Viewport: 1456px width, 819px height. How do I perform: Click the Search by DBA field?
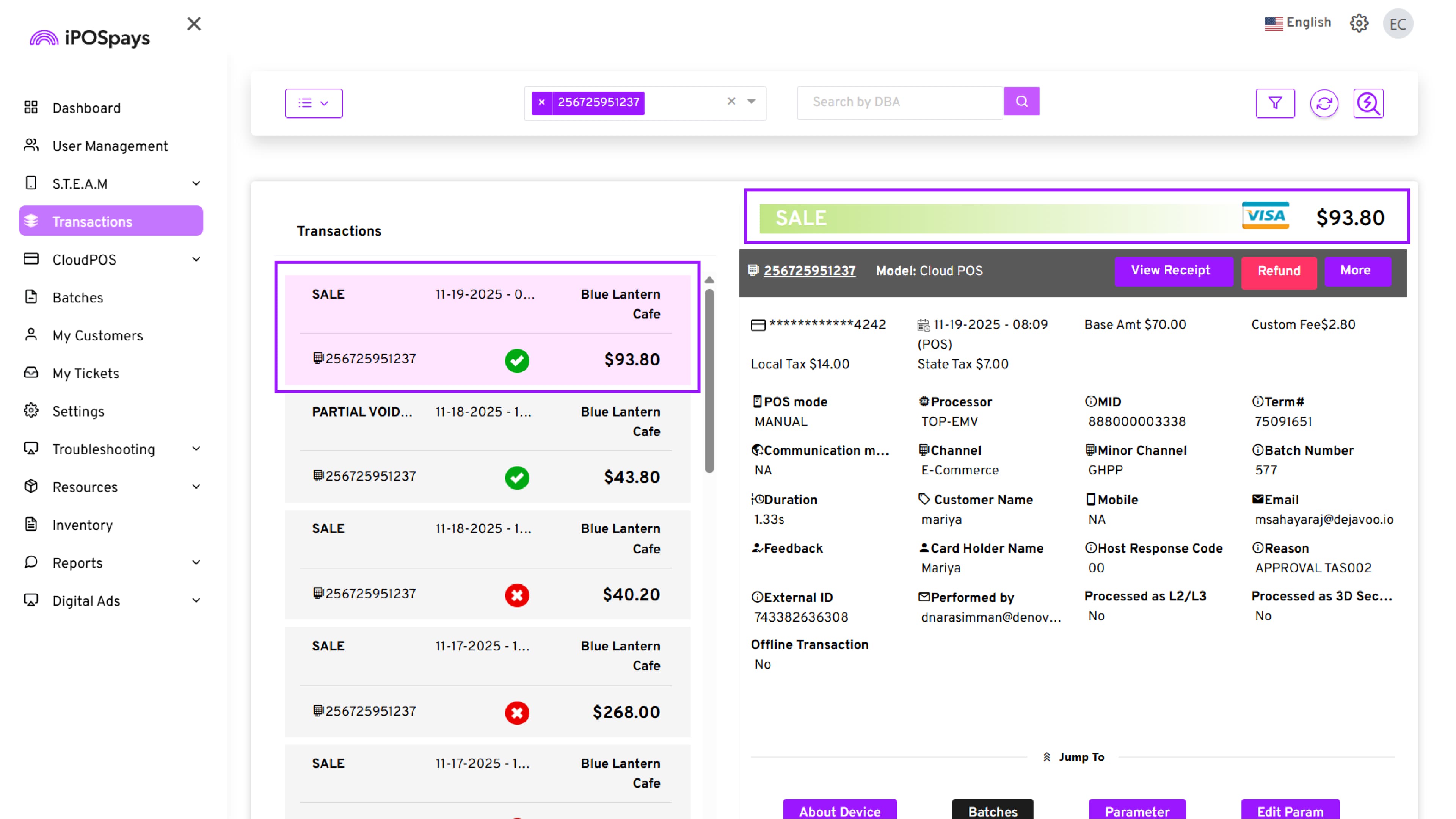[x=899, y=102]
